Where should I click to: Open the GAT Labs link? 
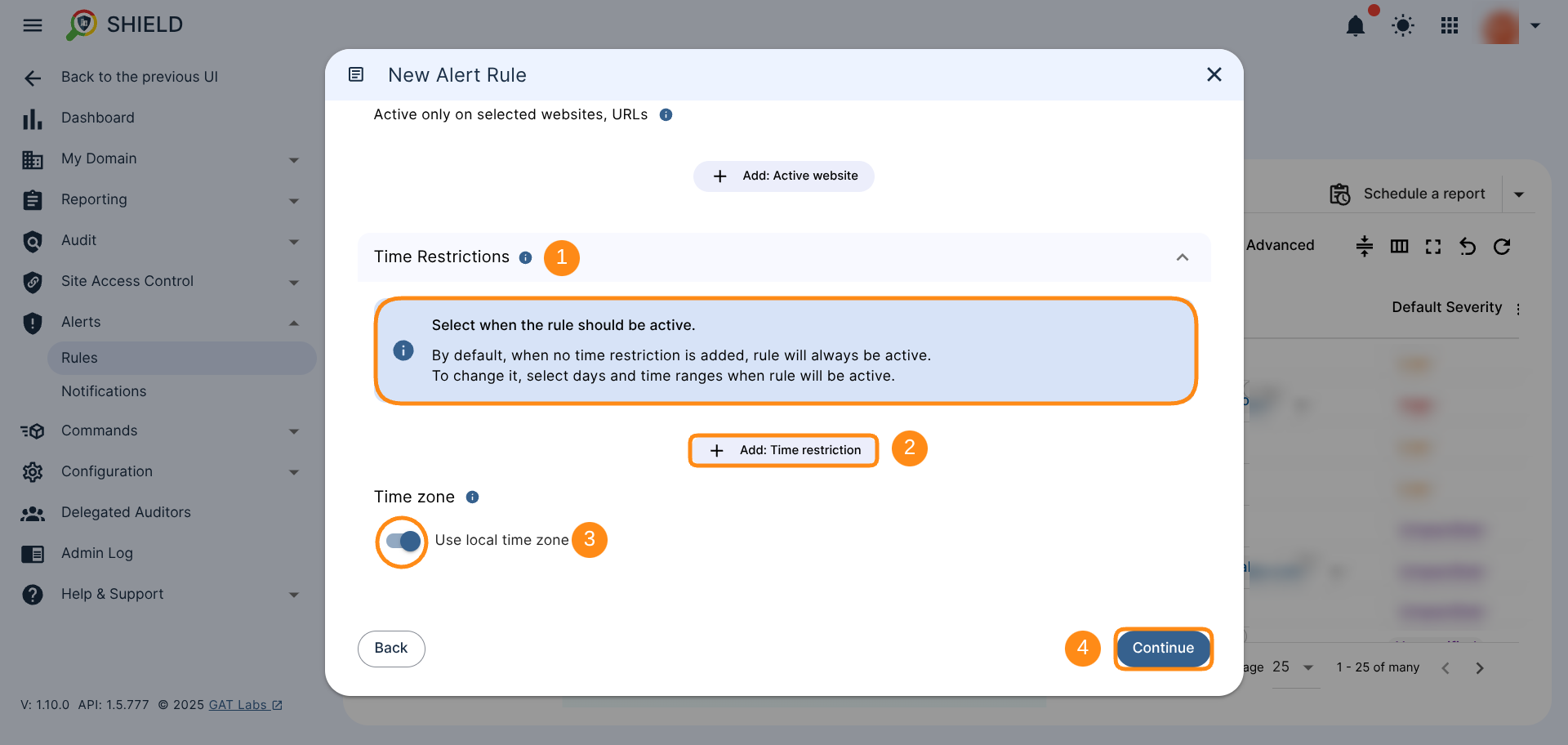245,705
